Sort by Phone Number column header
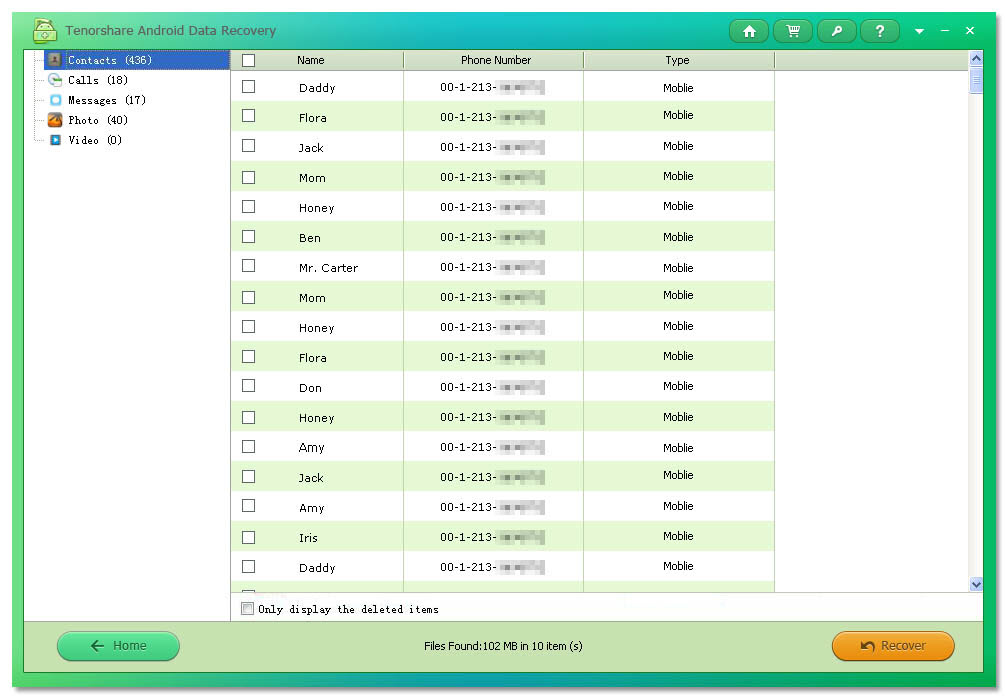This screenshot has width=1005, height=698. point(494,60)
